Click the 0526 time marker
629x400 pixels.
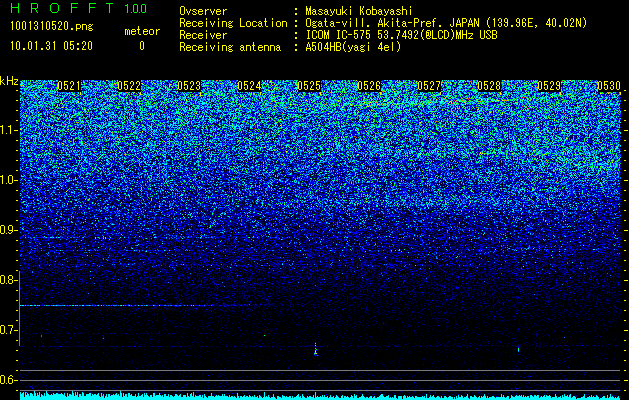[x=369, y=86]
